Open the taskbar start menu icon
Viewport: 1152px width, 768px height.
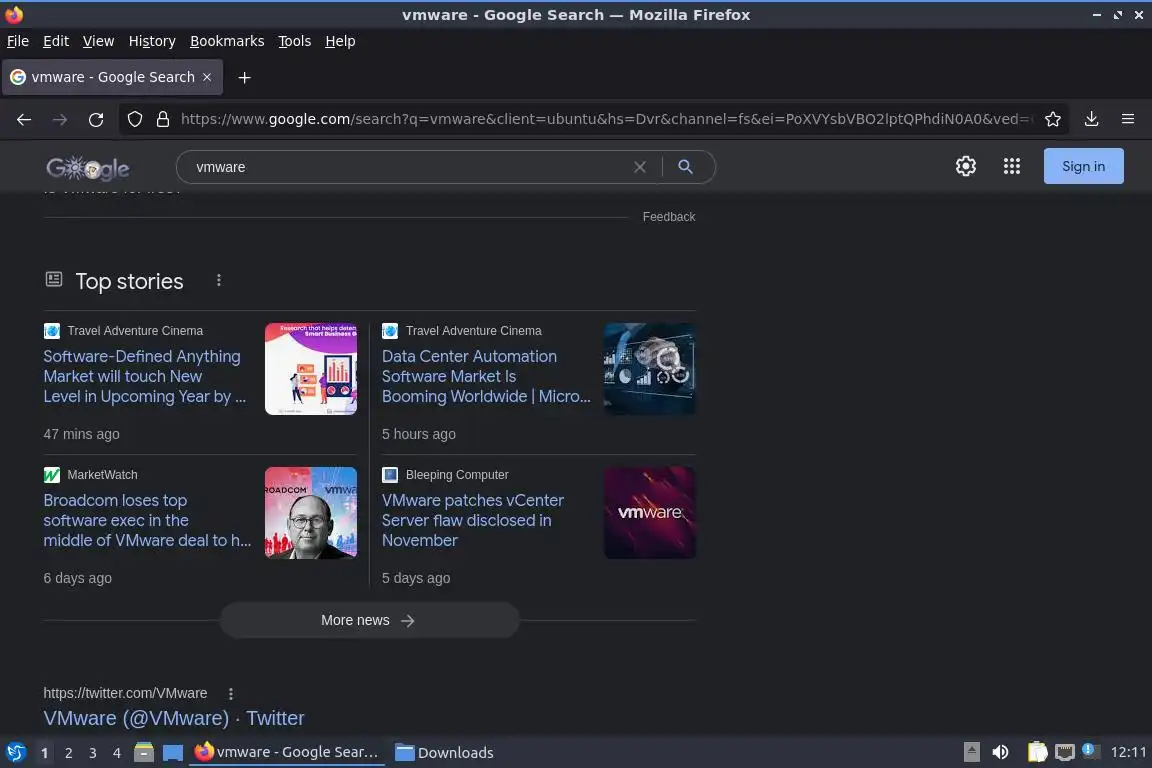tap(16, 752)
